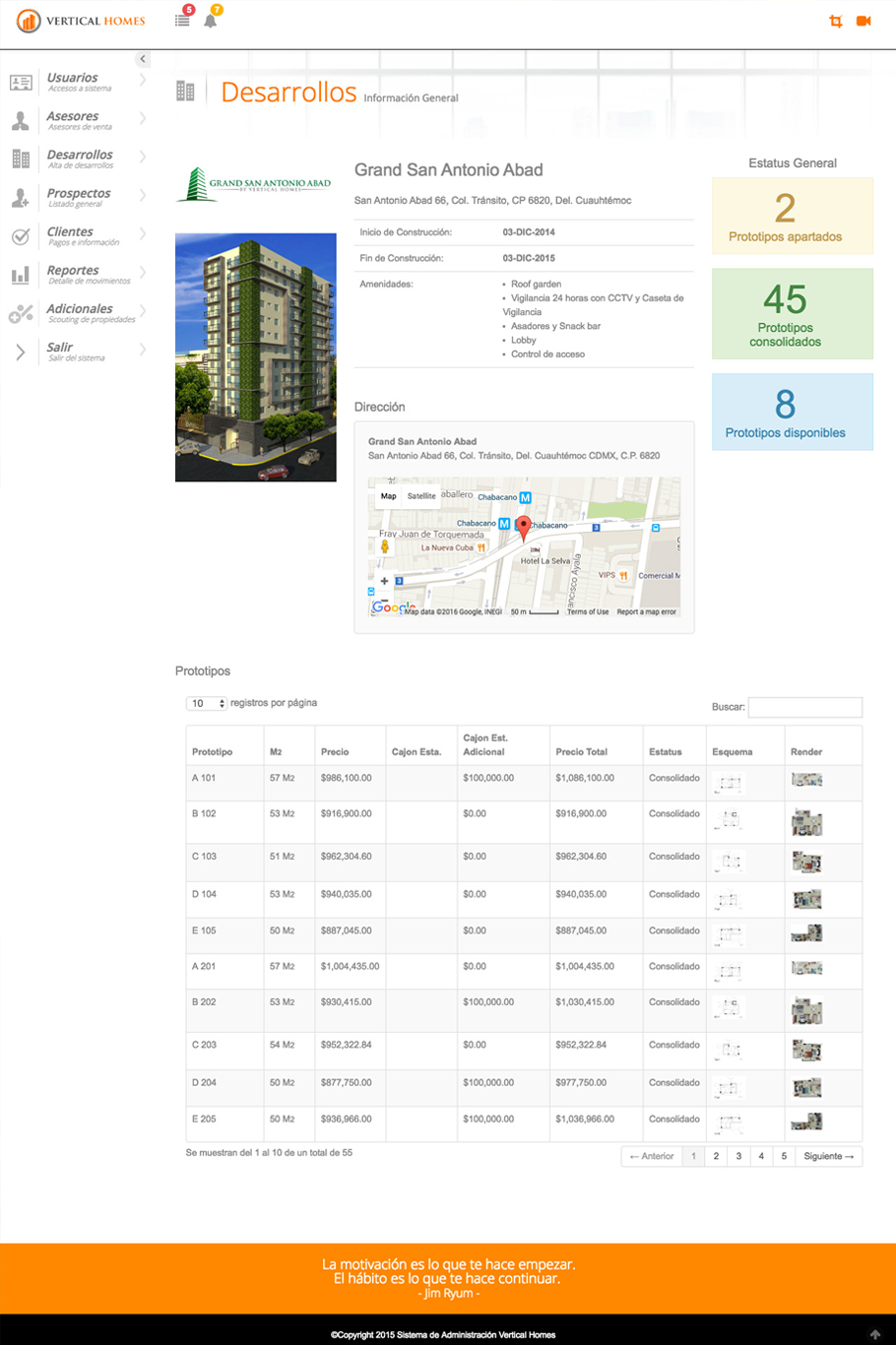This screenshot has height=1345, width=896.
Task: Open Render image for C 103
Action: tap(806, 863)
